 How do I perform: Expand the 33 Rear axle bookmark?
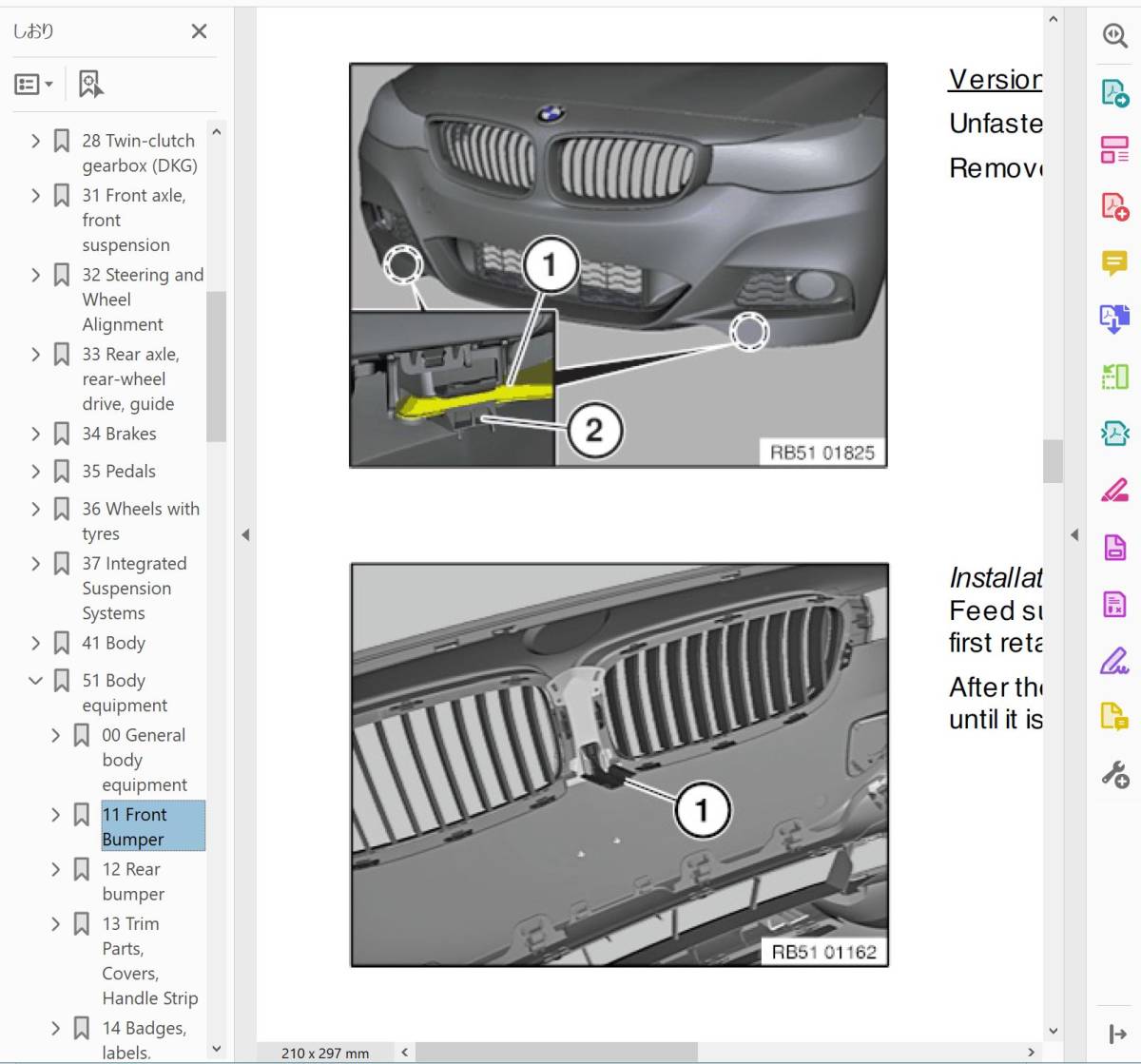(x=35, y=355)
